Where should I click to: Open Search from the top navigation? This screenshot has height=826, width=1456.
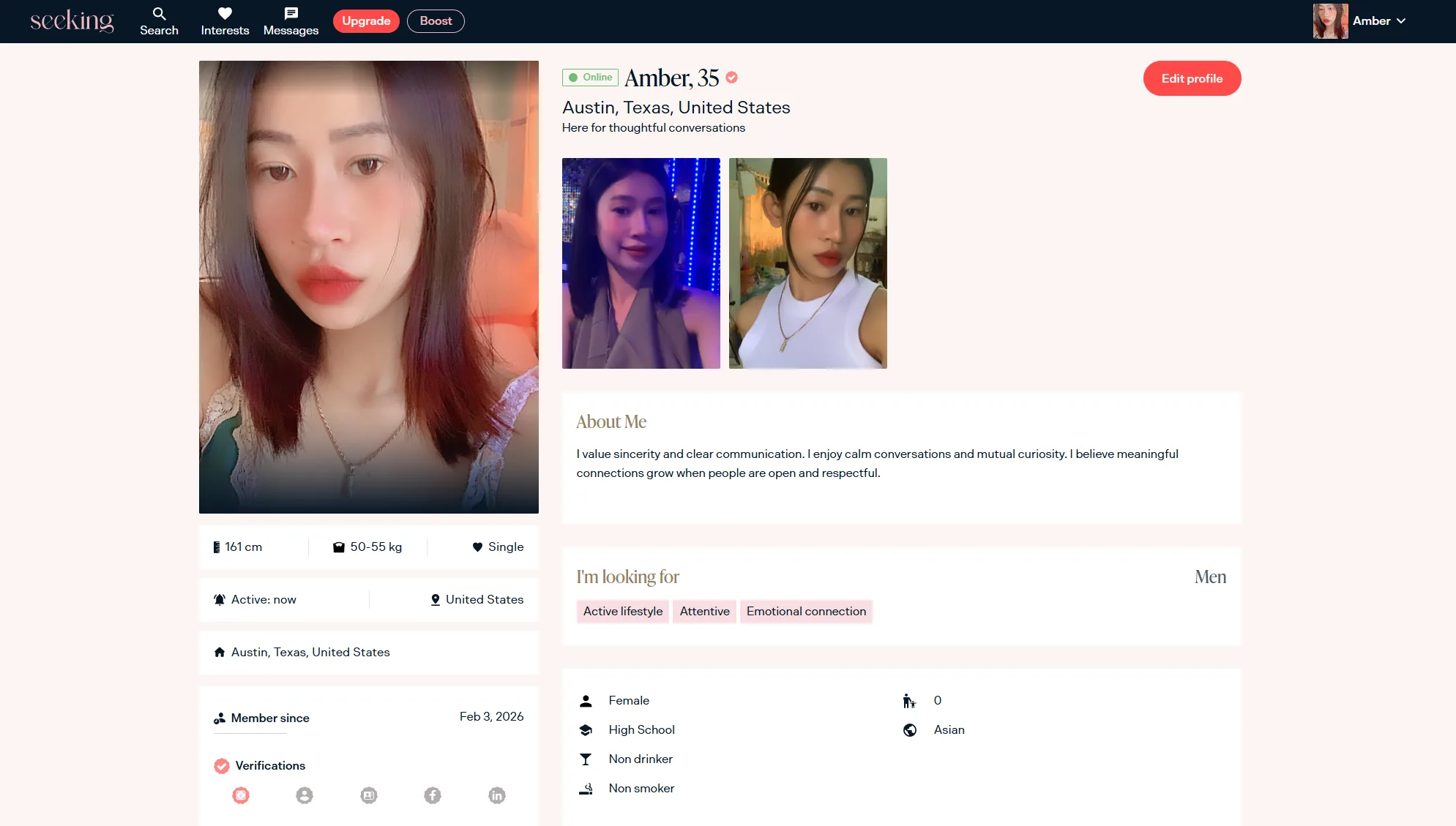coord(159,21)
